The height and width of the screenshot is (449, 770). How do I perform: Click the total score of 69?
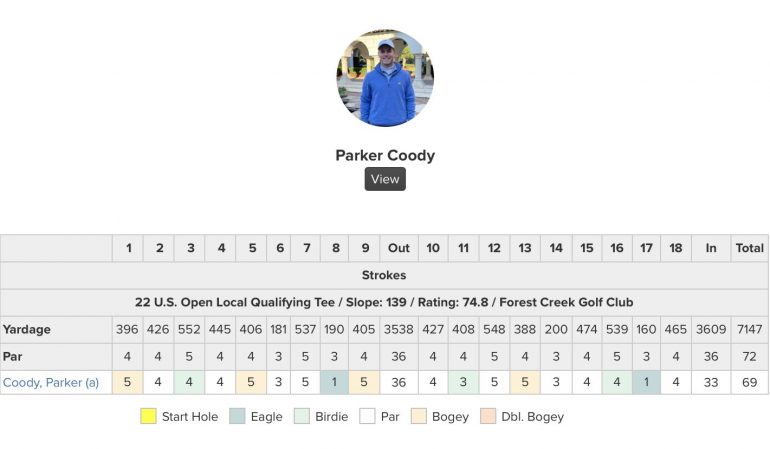749,382
